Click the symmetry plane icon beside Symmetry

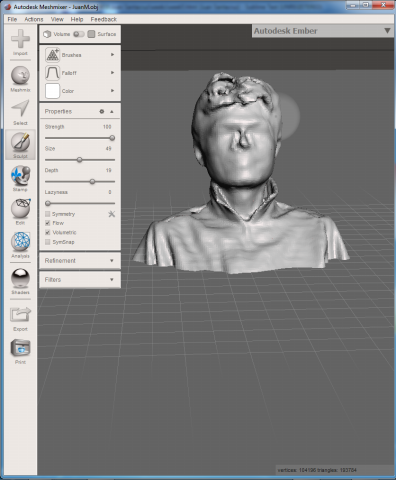pyautogui.click(x=112, y=214)
